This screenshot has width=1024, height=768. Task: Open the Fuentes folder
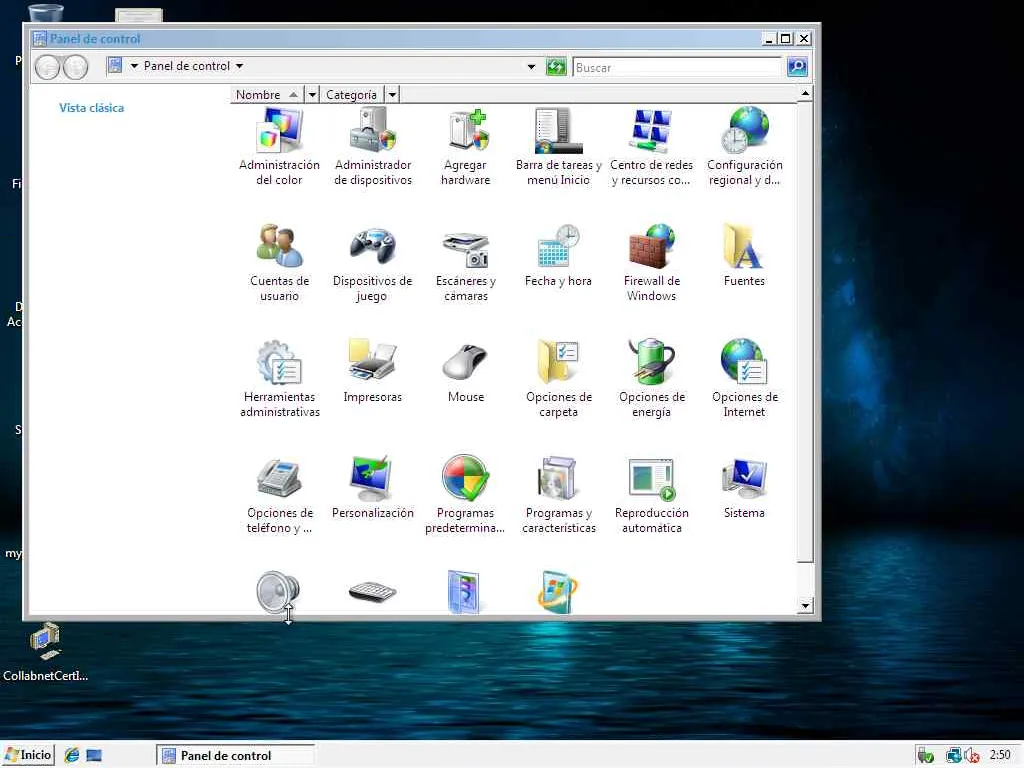(744, 256)
